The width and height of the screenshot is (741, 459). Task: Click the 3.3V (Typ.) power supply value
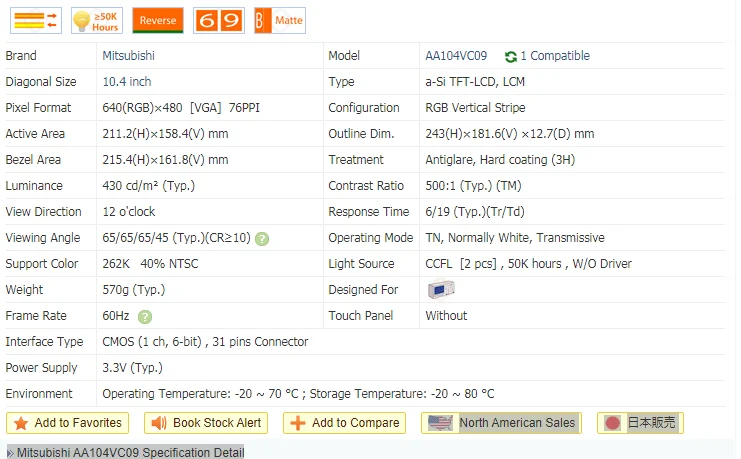click(x=132, y=368)
